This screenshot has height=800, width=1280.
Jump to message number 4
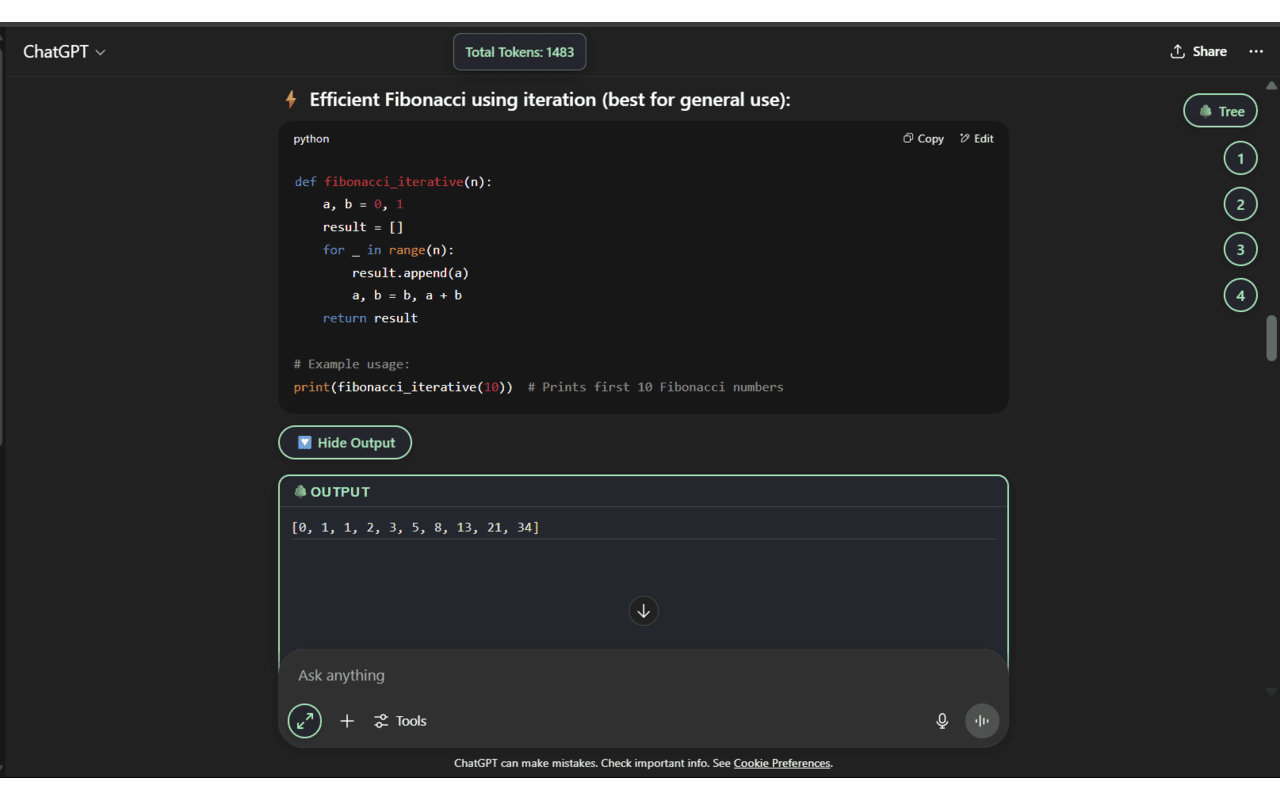(1240, 295)
